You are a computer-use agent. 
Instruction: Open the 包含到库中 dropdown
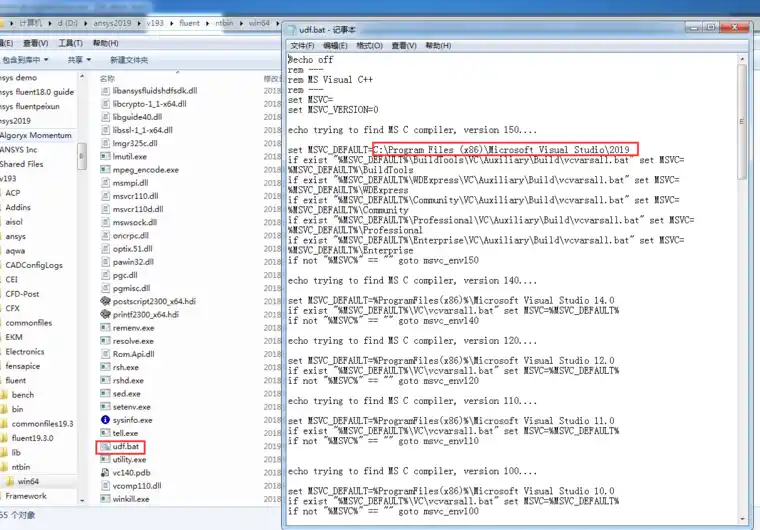point(25,60)
